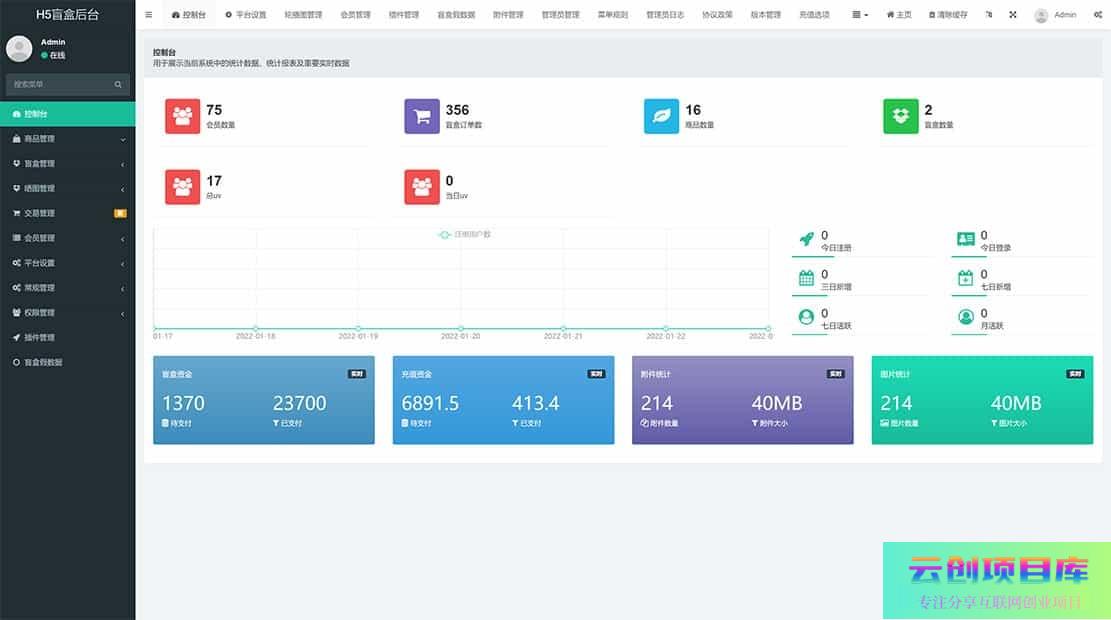Toggle the 注册用户数 chart legend series
Viewport: 1111px width, 620px height.
(465, 234)
